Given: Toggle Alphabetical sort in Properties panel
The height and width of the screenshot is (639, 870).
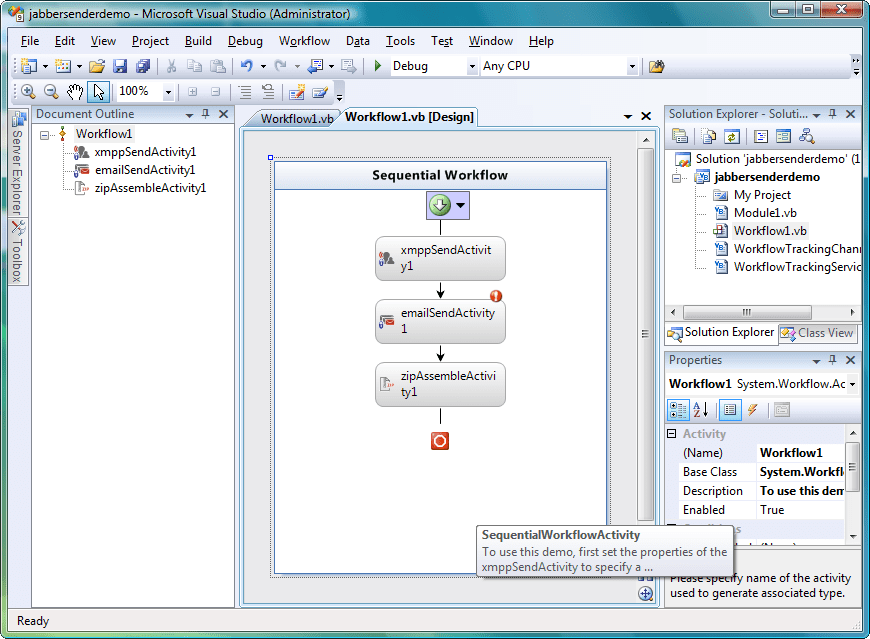Looking at the screenshot, I should click(701, 410).
